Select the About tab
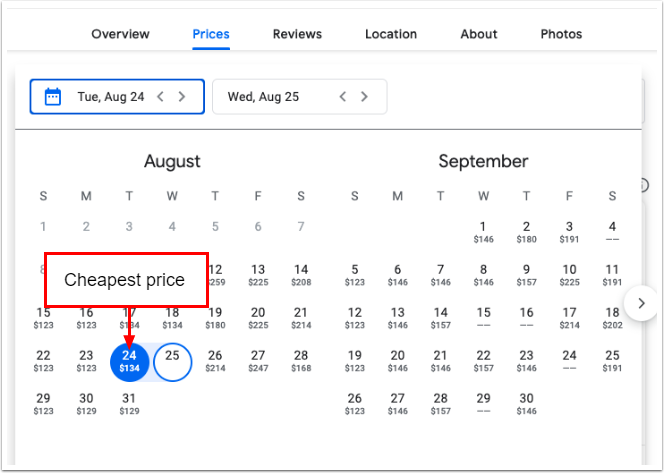 click(x=479, y=34)
